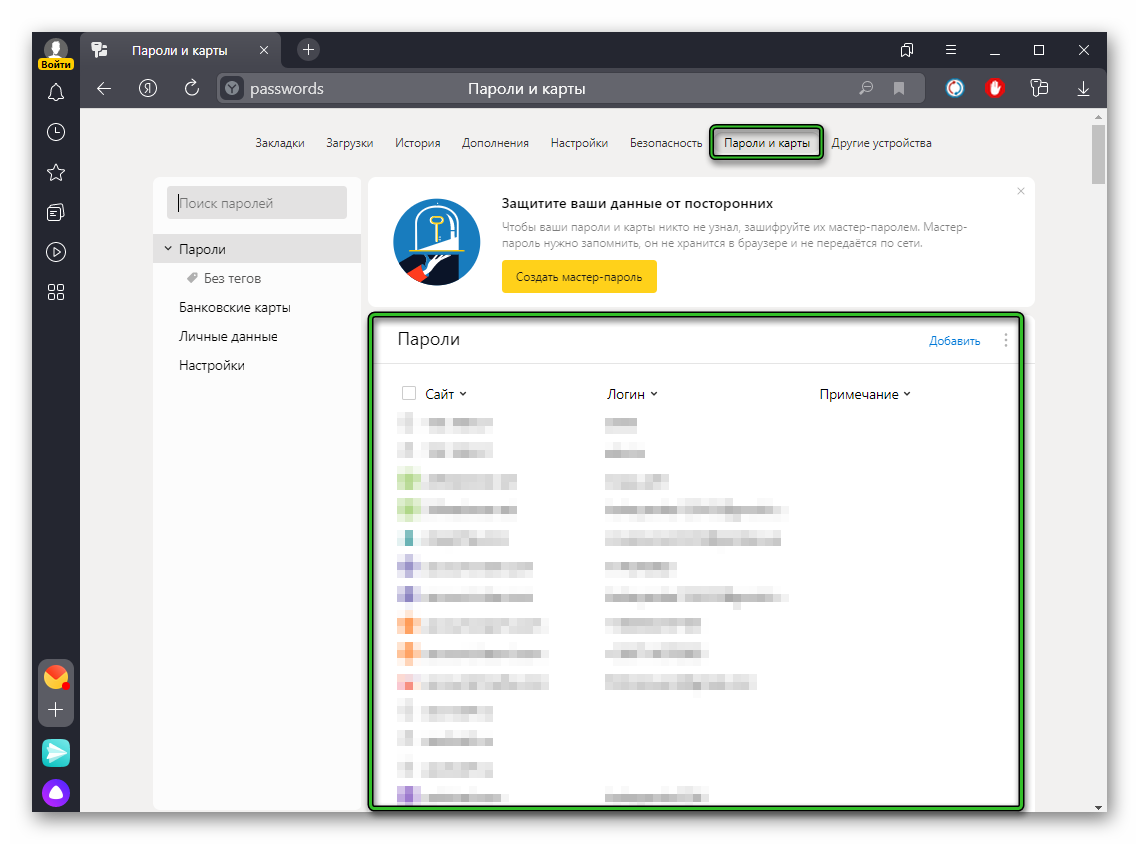Open the three-dot menu in Пароли panel

(x=1005, y=340)
